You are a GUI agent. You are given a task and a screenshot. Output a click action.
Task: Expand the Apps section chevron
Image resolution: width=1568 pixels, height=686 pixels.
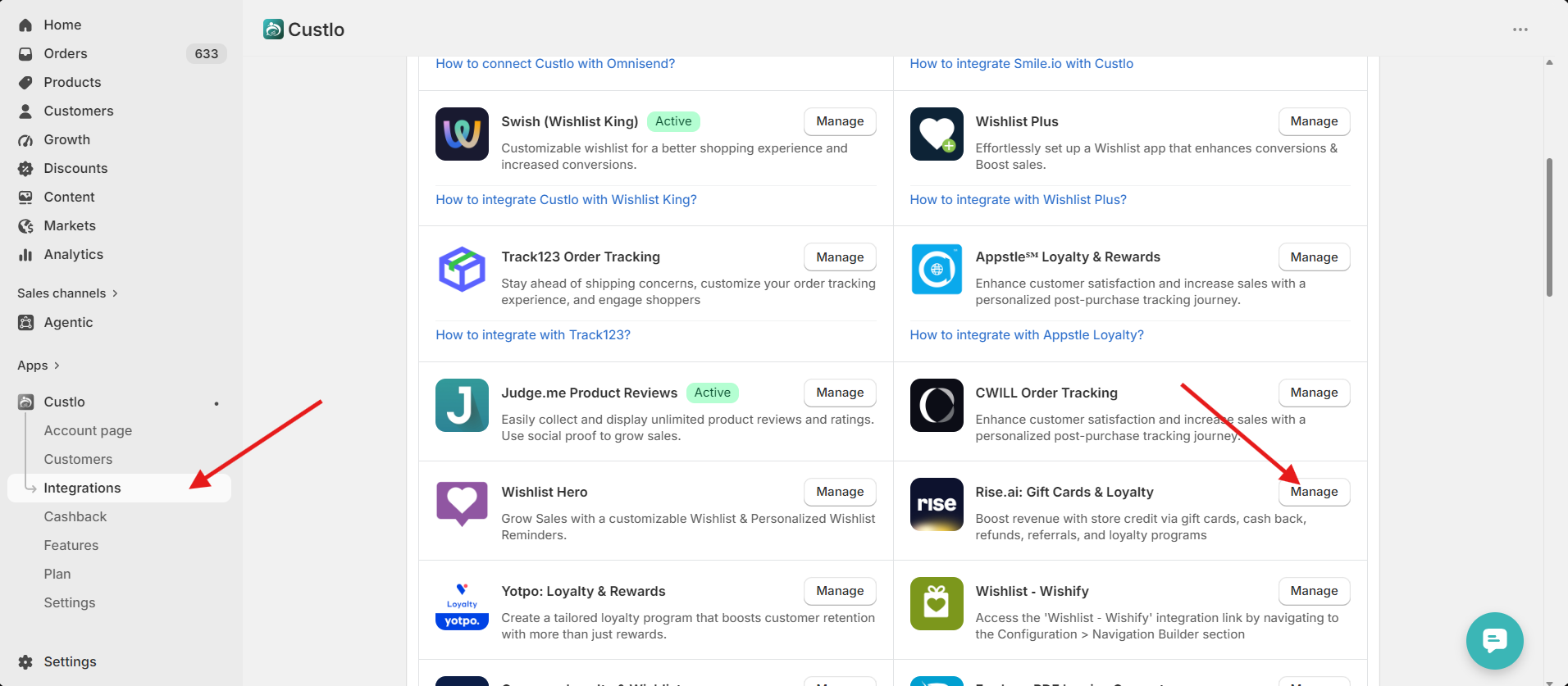(x=57, y=366)
